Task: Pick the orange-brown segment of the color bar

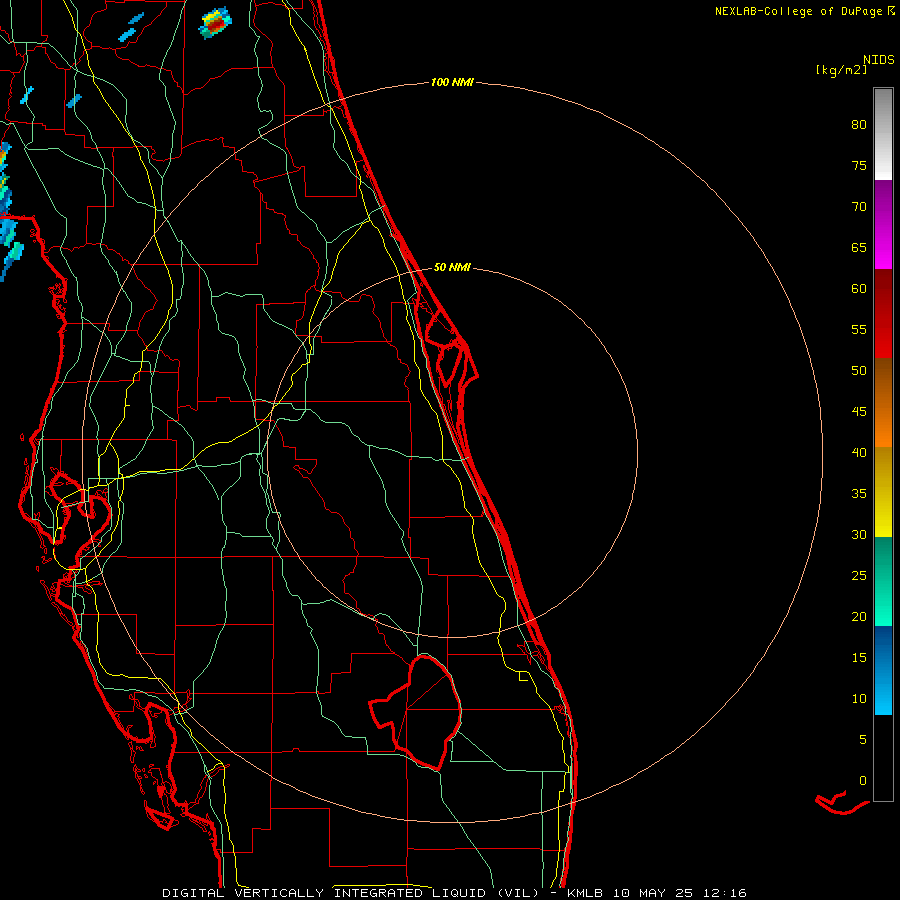Action: click(x=883, y=402)
